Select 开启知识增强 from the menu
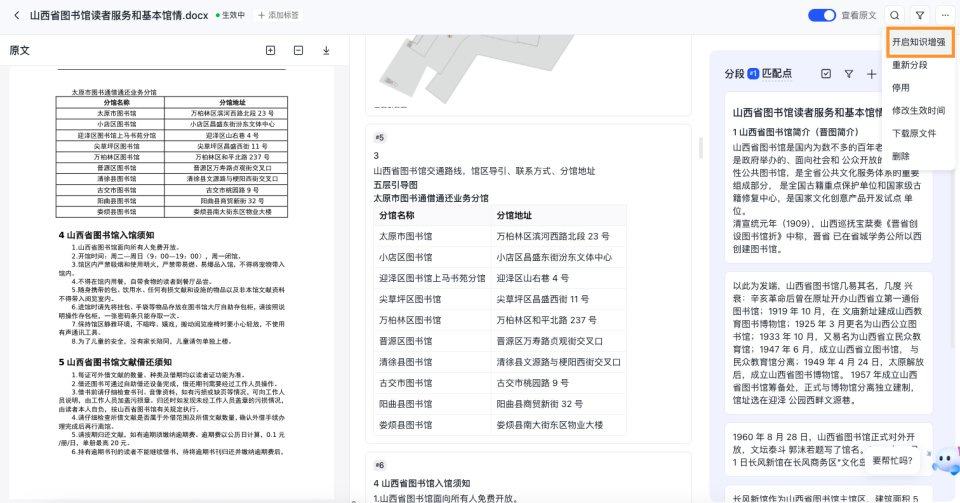960x503 pixels. [920, 42]
